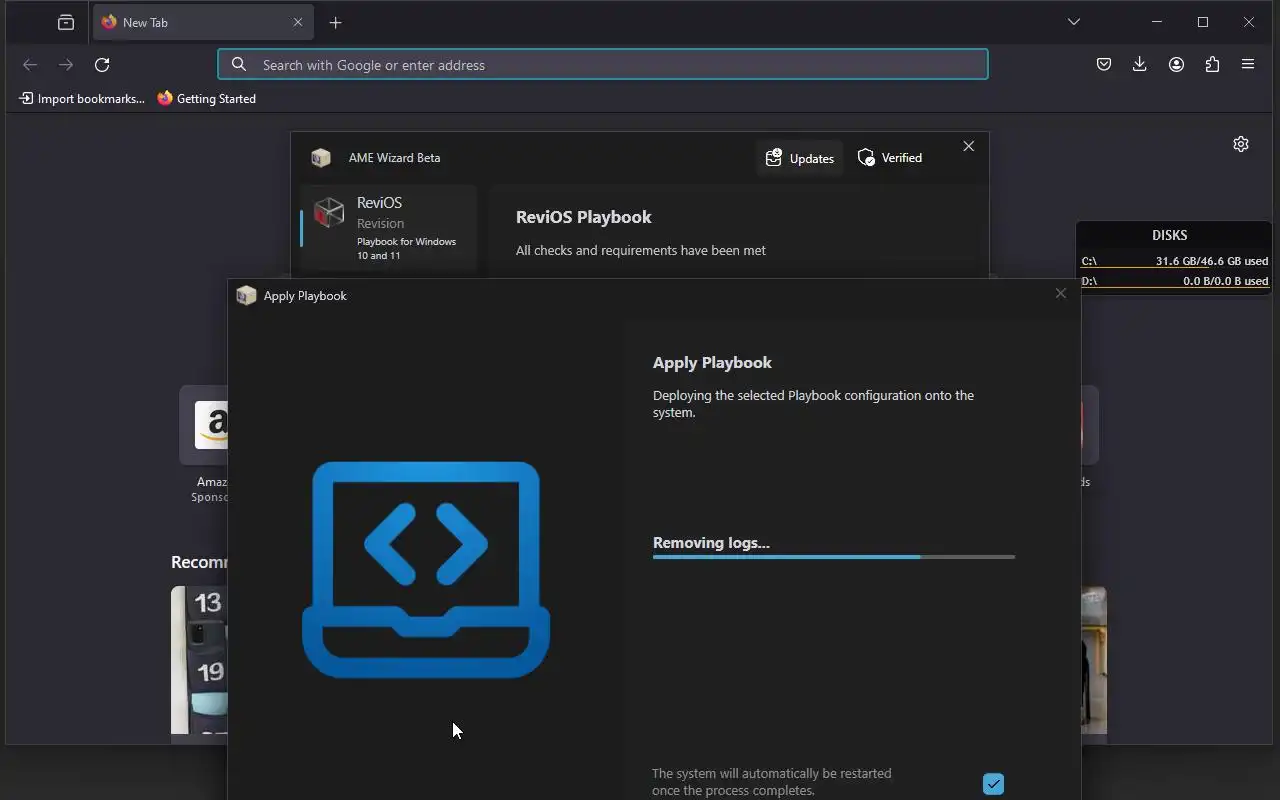Open Firefox tab overview icon
Image resolution: width=1280 pixels, height=800 pixels.
pyautogui.click(x=66, y=22)
